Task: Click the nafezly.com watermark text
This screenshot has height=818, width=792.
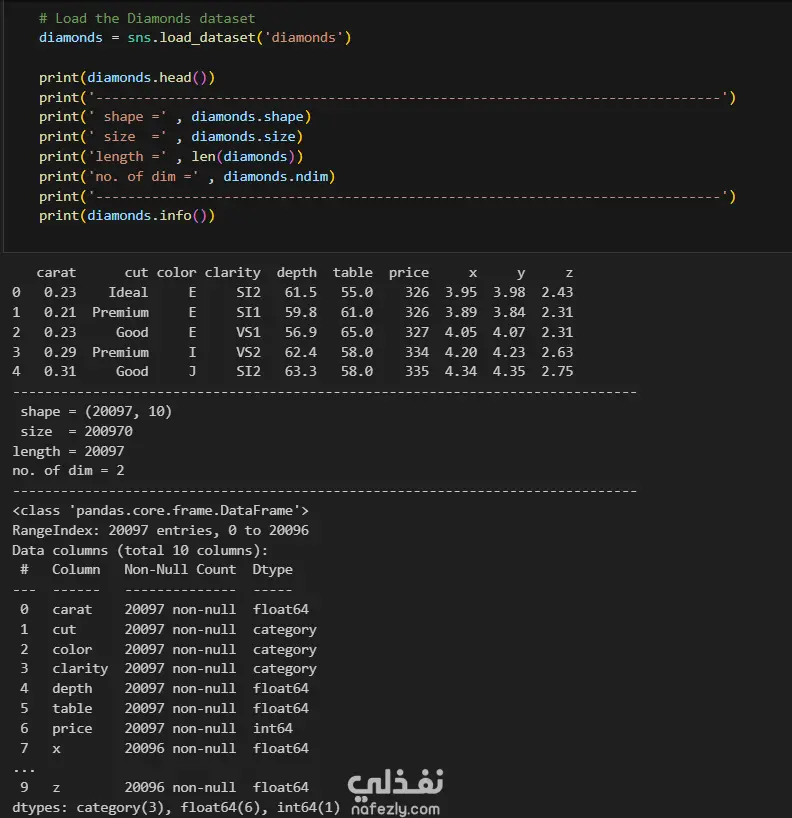Action: point(395,808)
